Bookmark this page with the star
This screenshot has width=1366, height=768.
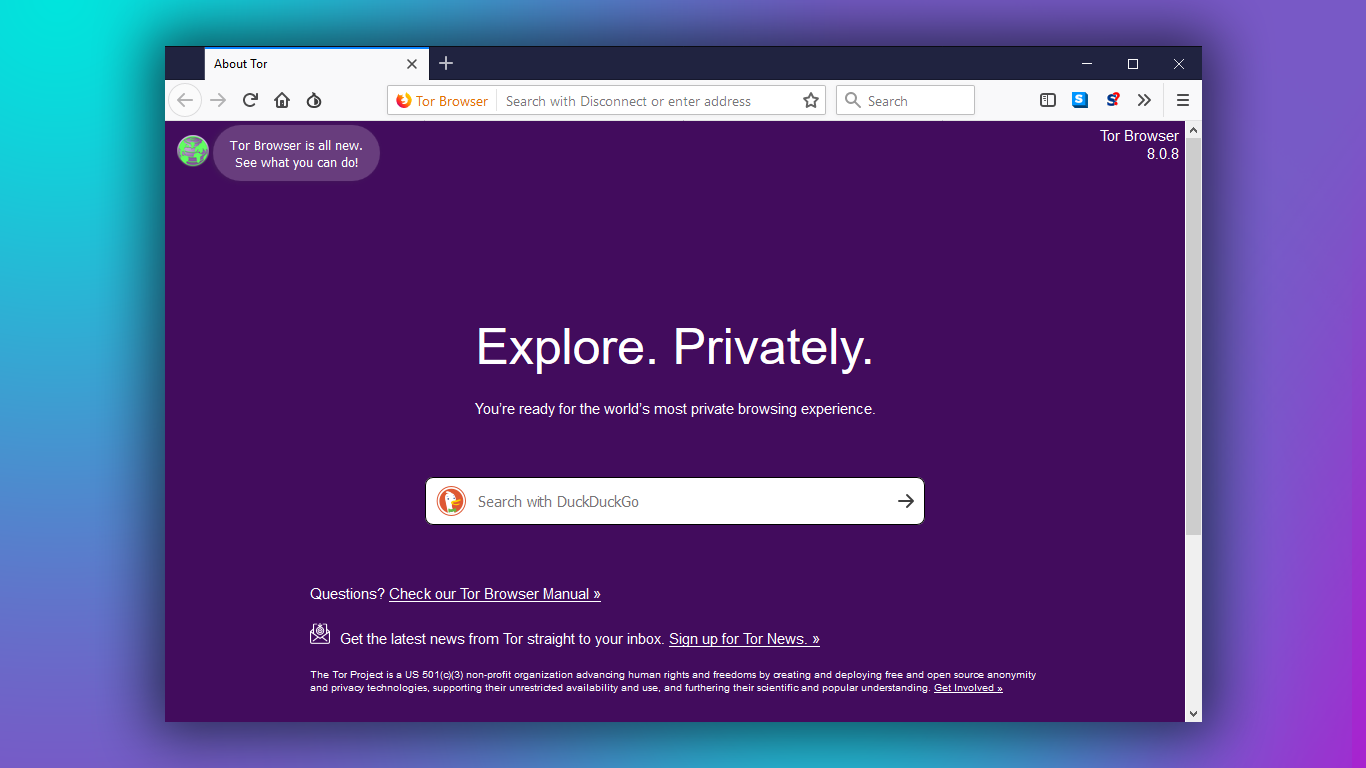click(x=811, y=101)
